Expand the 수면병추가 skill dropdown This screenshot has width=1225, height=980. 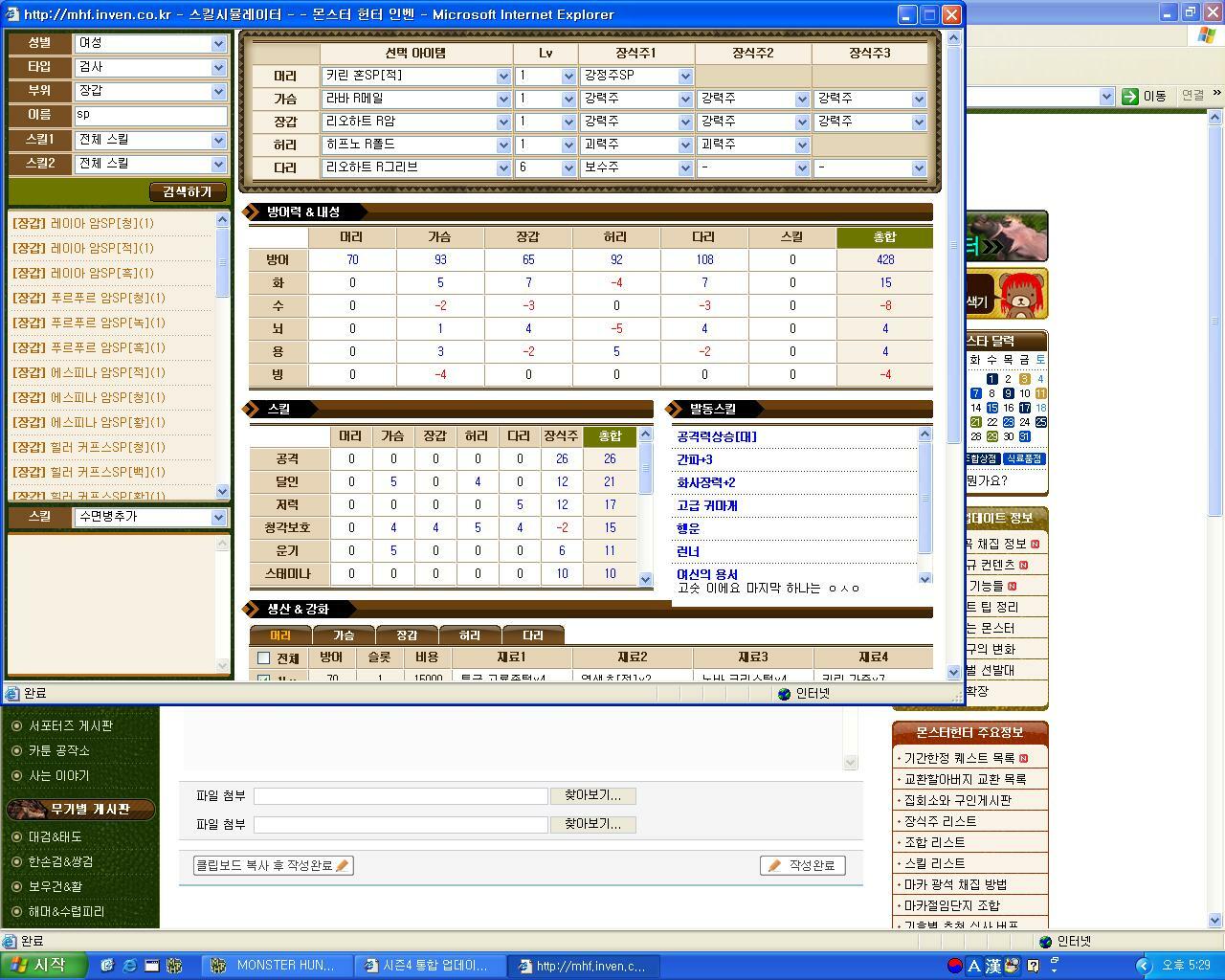[x=218, y=517]
